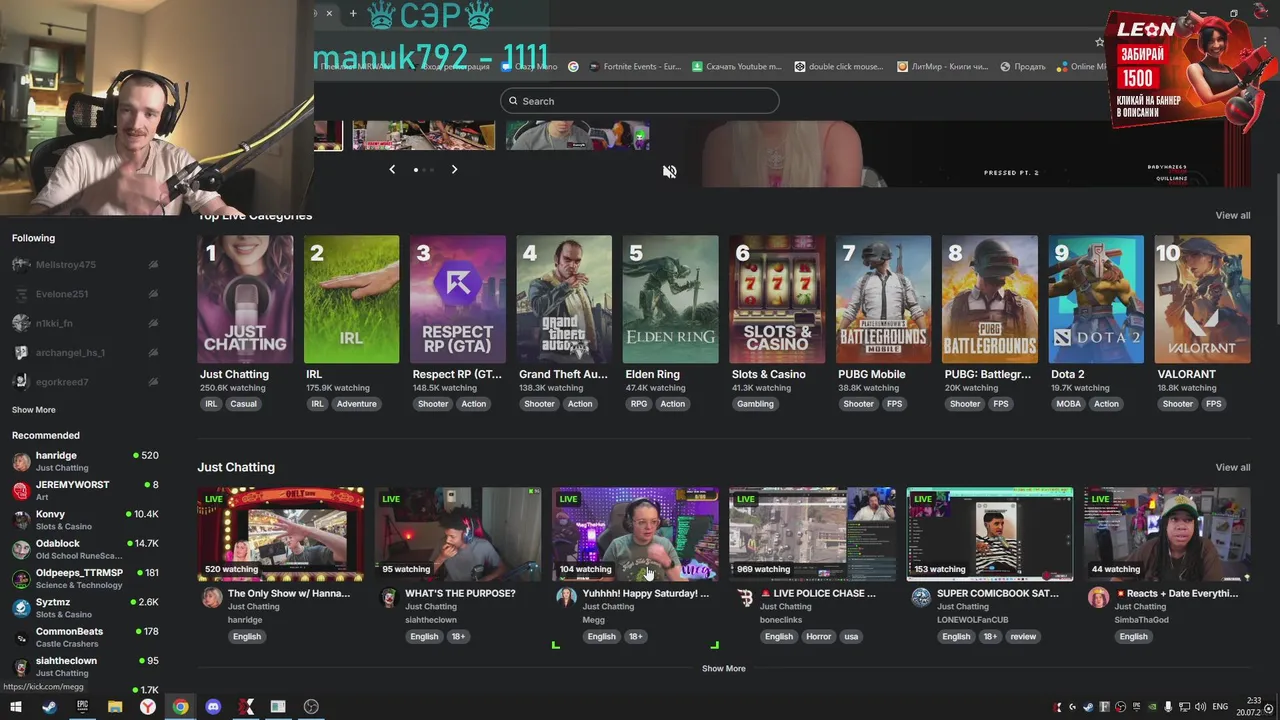
Task: Open the volume control in the system tray
Action: point(1199,707)
